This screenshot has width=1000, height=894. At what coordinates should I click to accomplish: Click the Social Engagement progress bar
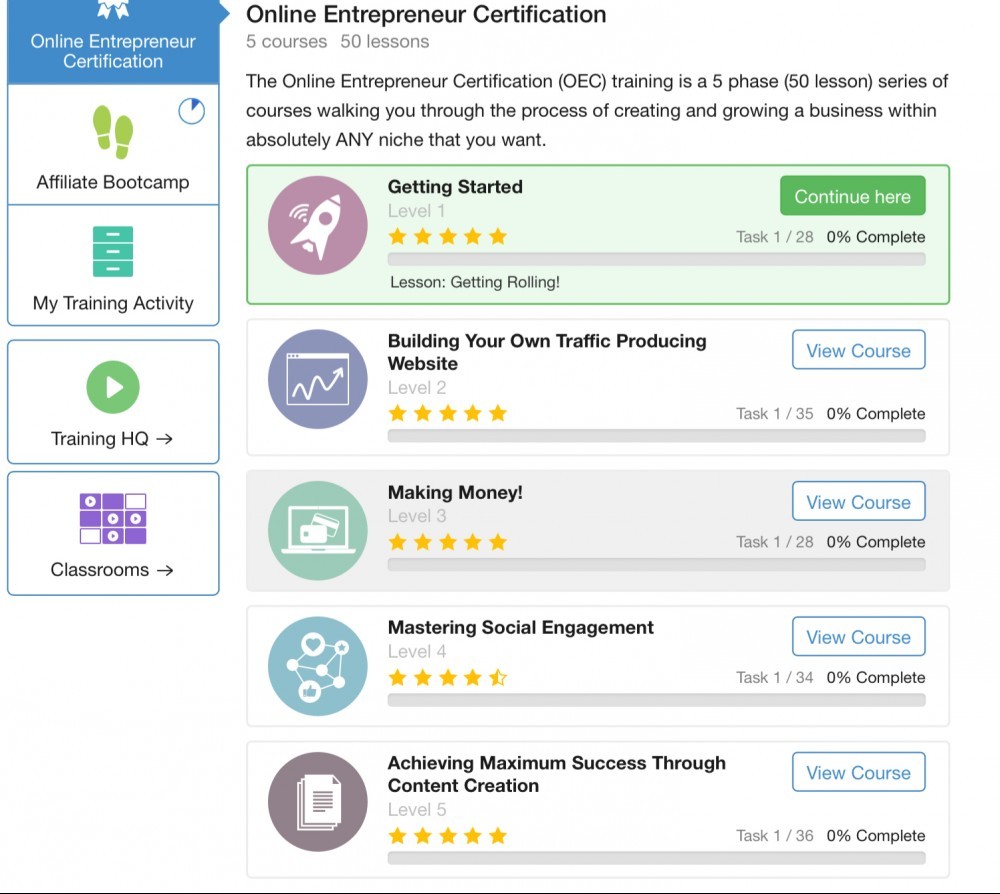click(656, 700)
